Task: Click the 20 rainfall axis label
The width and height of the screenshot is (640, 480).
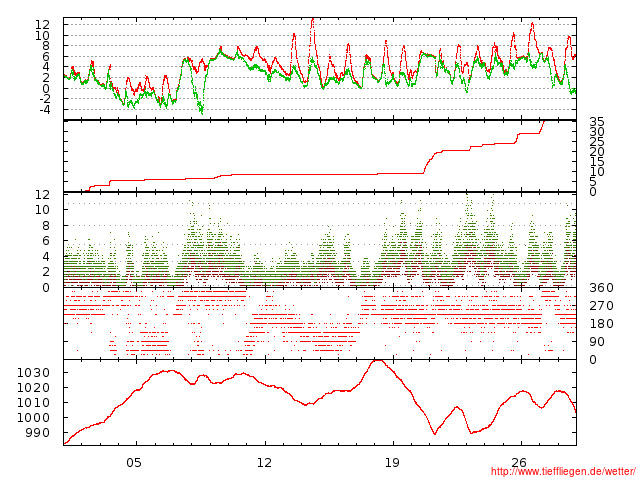Action: [x=597, y=151]
